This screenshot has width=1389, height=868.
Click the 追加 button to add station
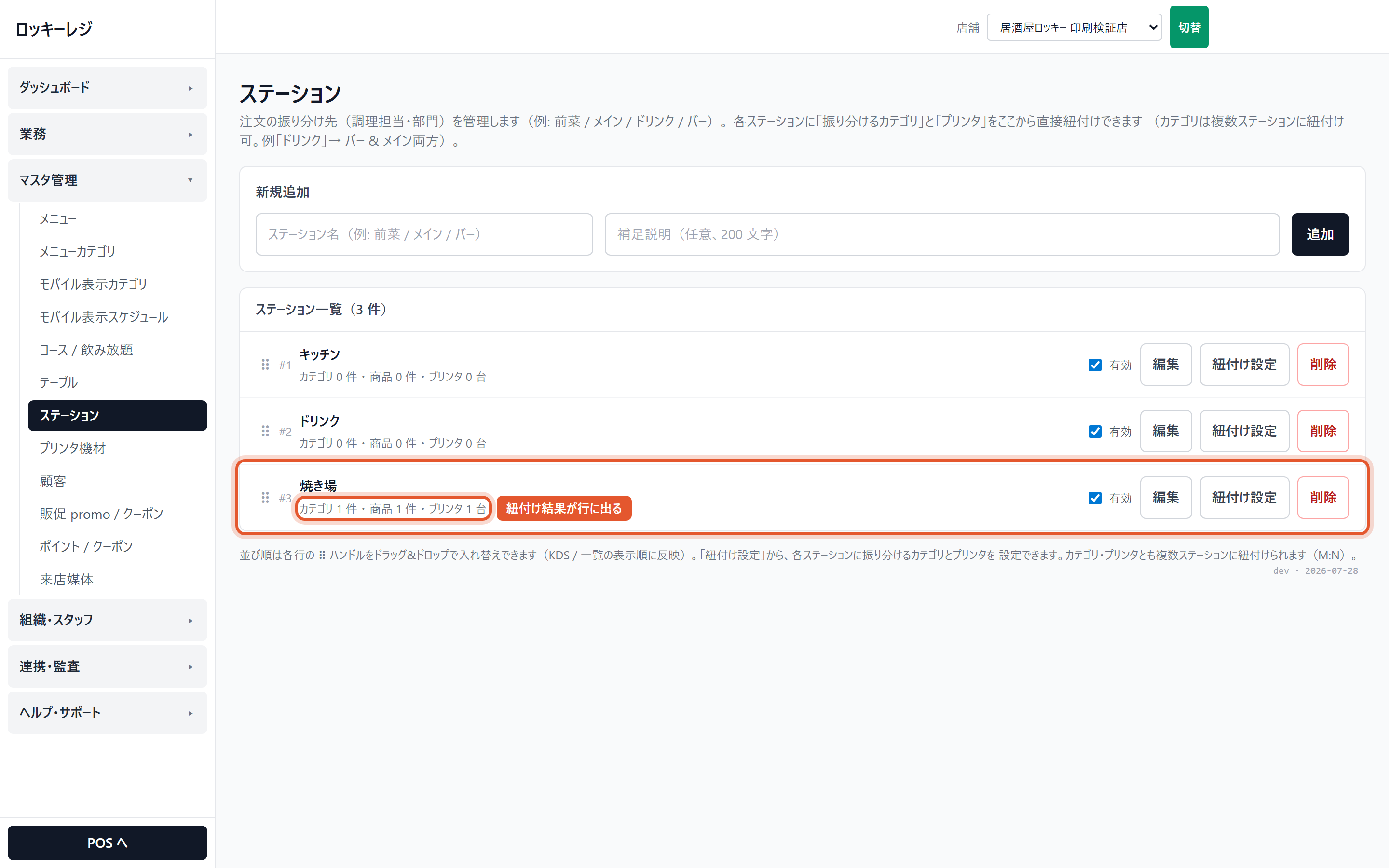point(1320,234)
